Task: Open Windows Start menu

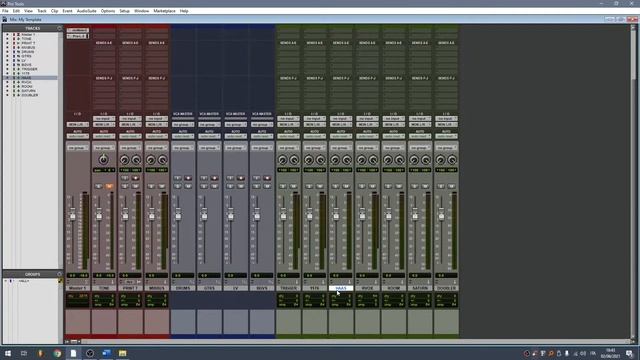Action: [x=8, y=353]
